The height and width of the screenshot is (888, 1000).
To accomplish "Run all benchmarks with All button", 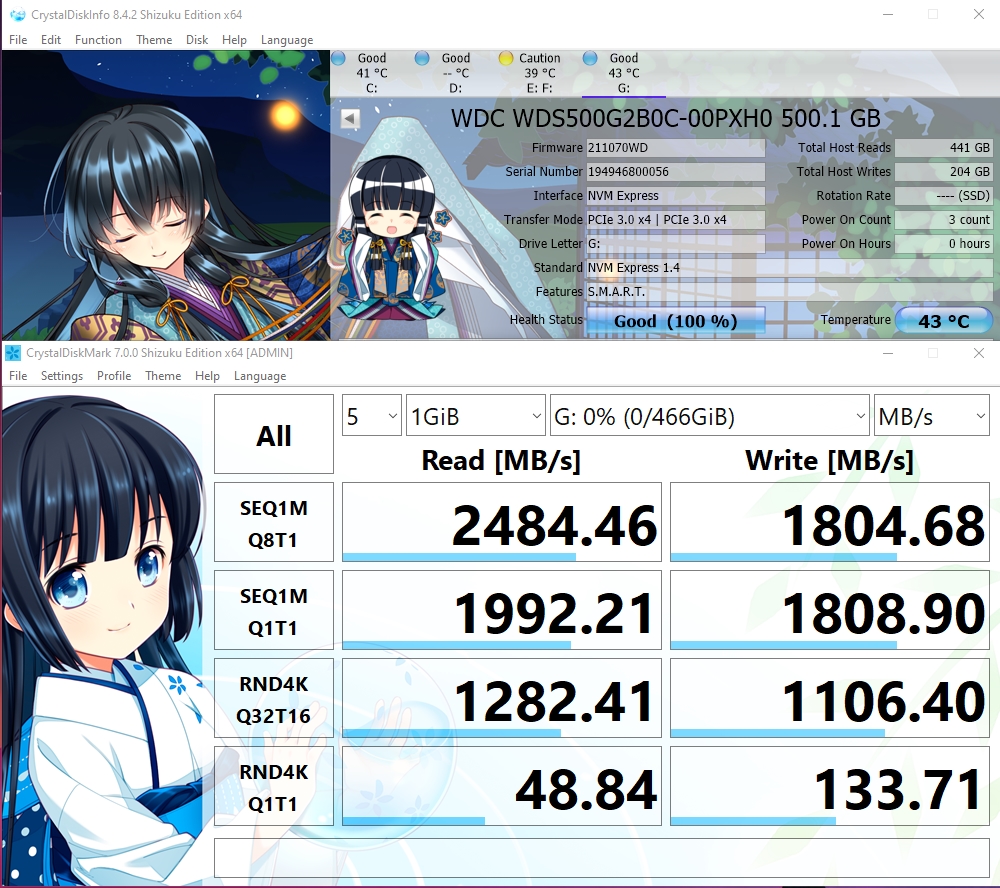I will pyautogui.click(x=274, y=434).
